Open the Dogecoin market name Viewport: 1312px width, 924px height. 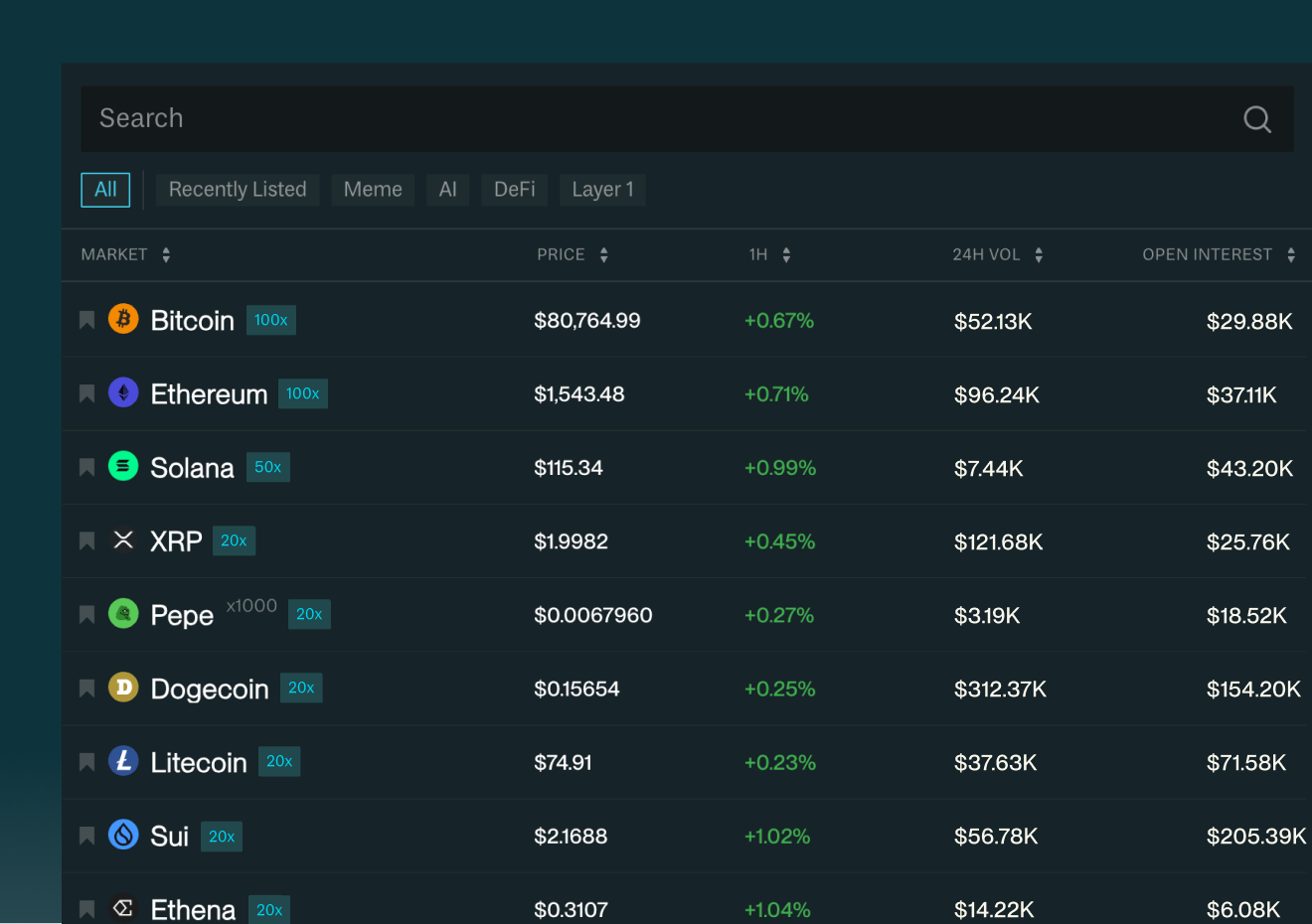point(210,690)
